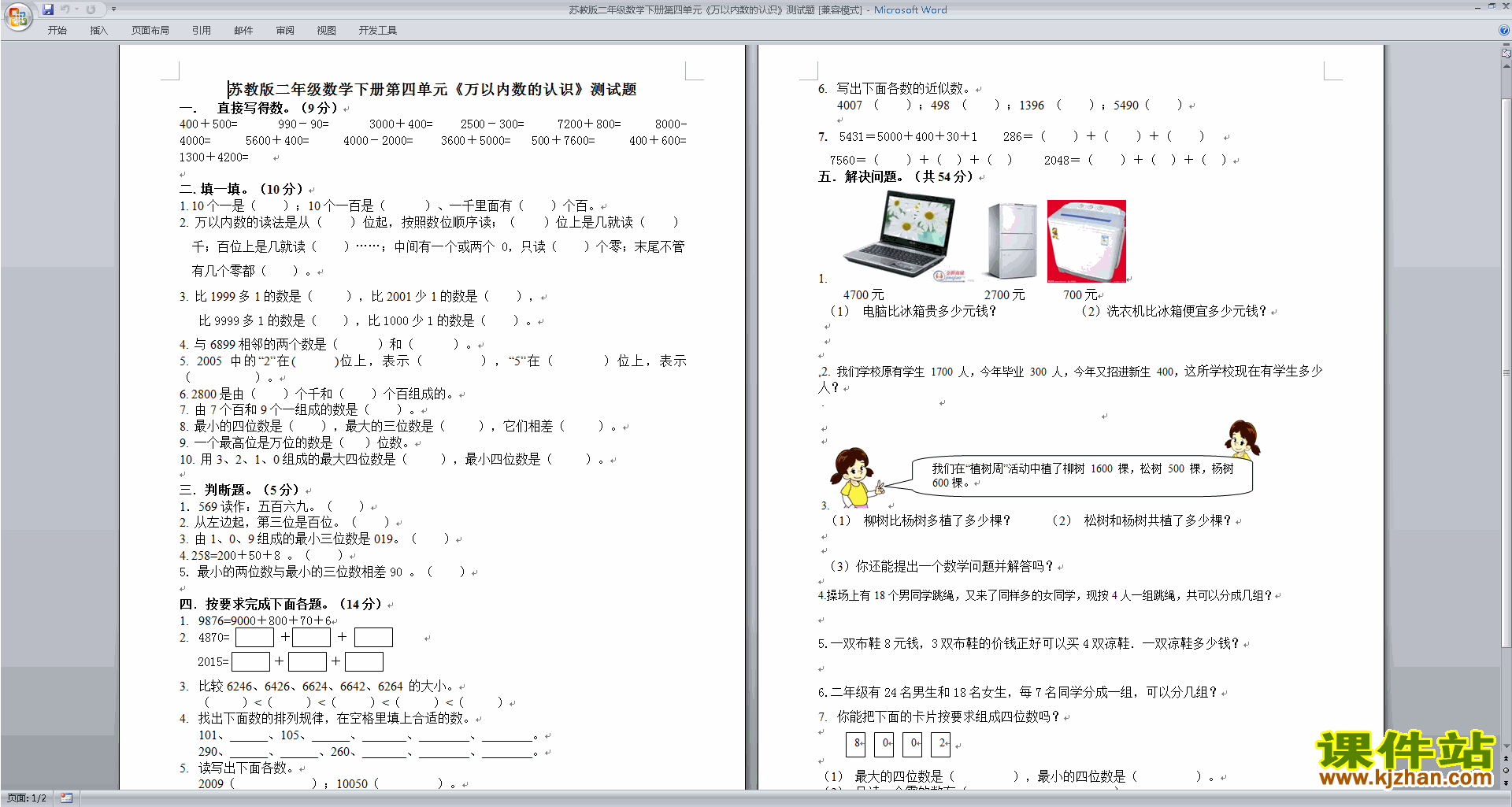Image resolution: width=1512 pixels, height=807 pixels.
Task: Click the price text 2700 元
Action: [1005, 294]
